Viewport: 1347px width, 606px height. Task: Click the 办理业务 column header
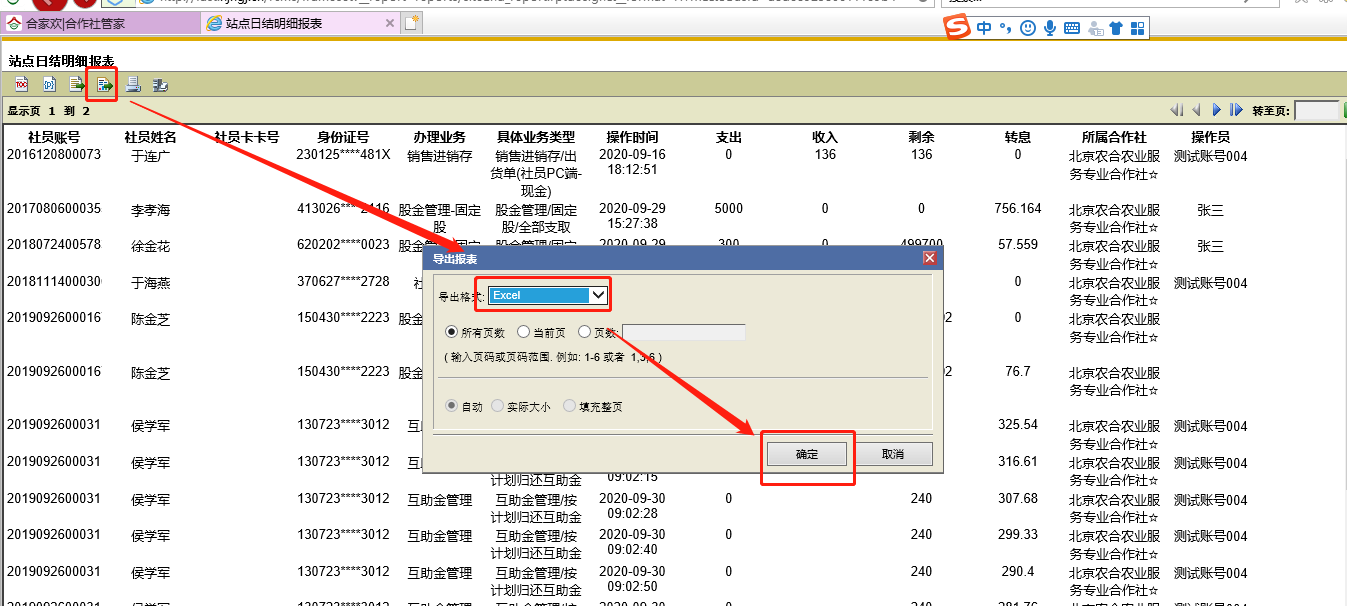(x=439, y=137)
